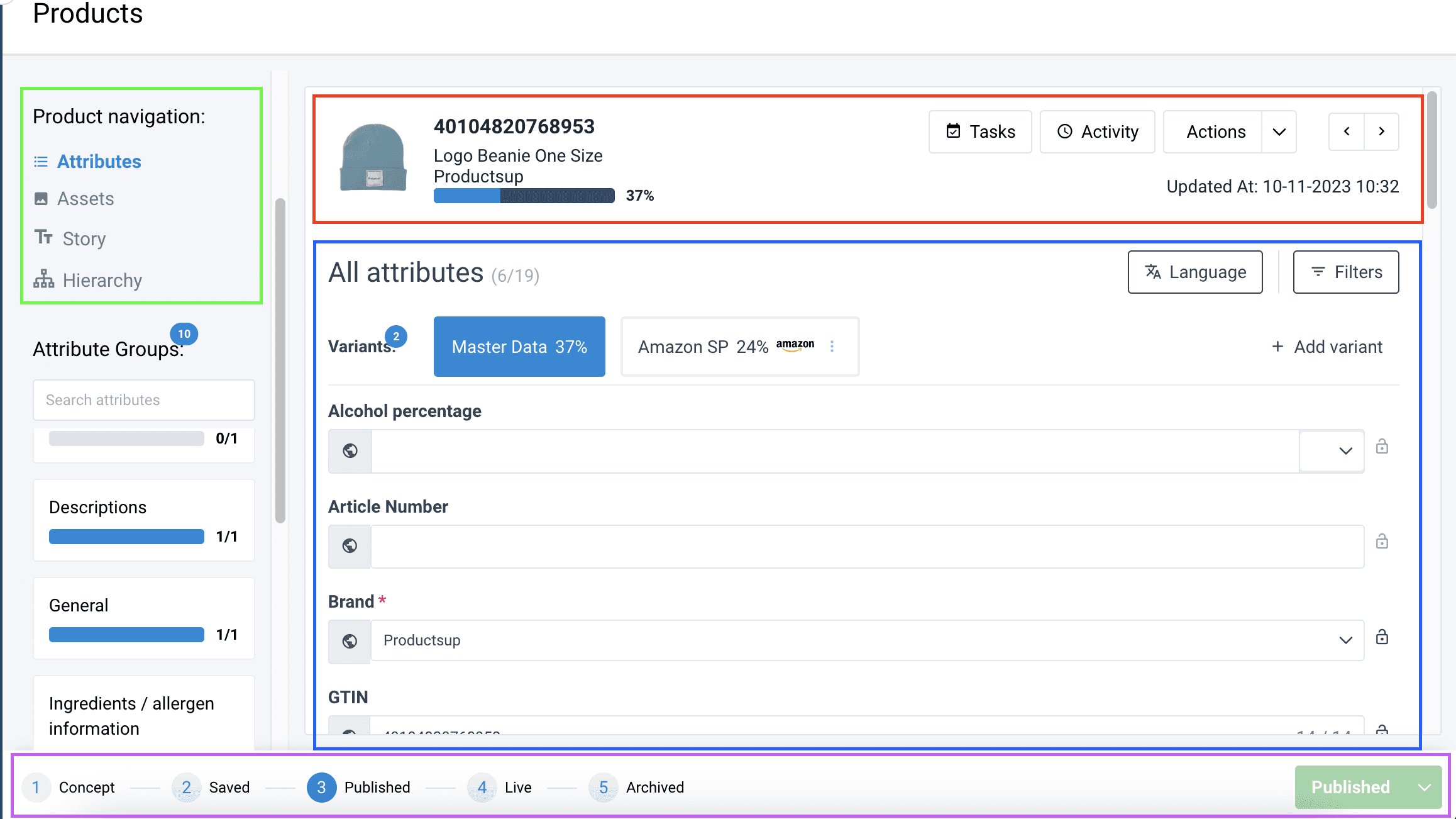
Task: Click the globe icon beside Alcohol percentage
Action: point(350,451)
